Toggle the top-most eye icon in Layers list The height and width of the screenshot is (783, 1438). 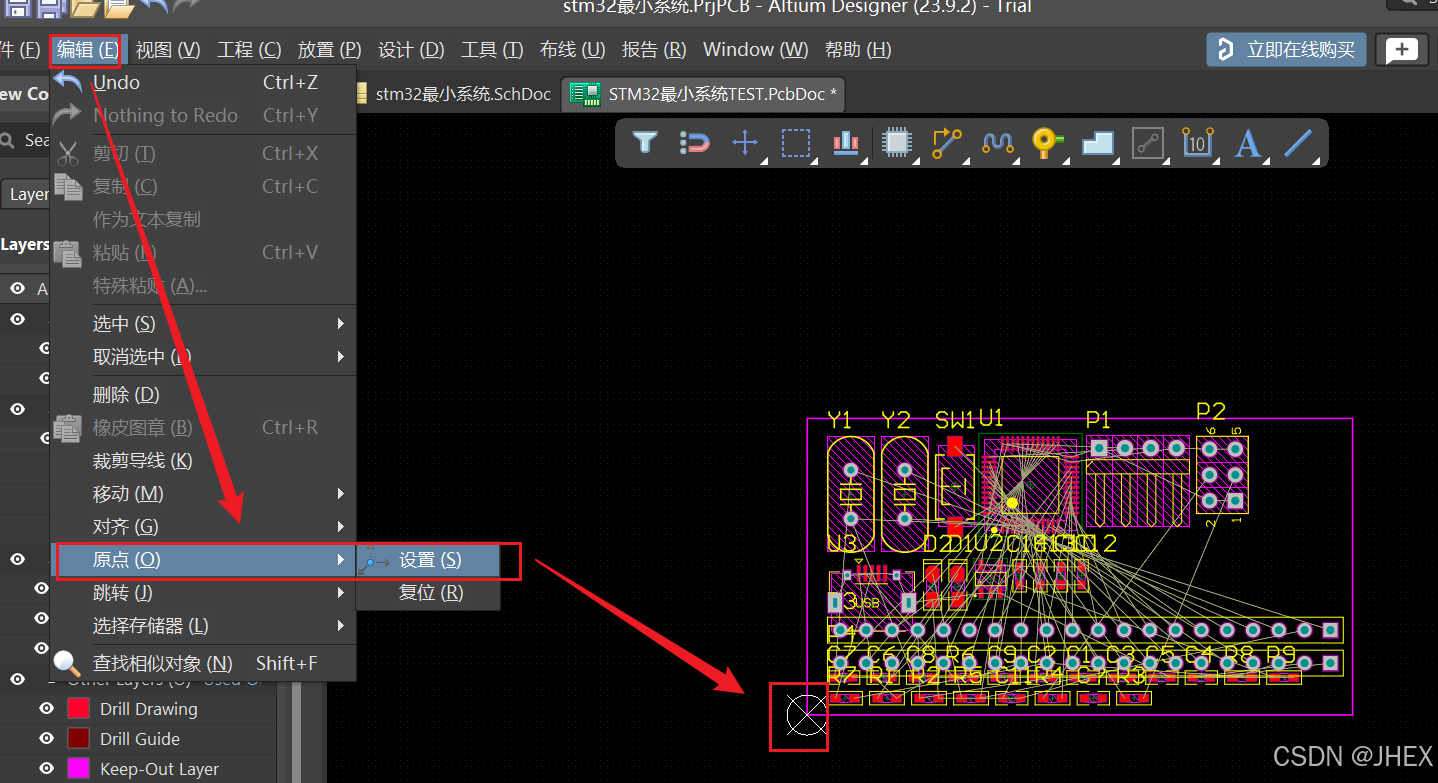17,288
